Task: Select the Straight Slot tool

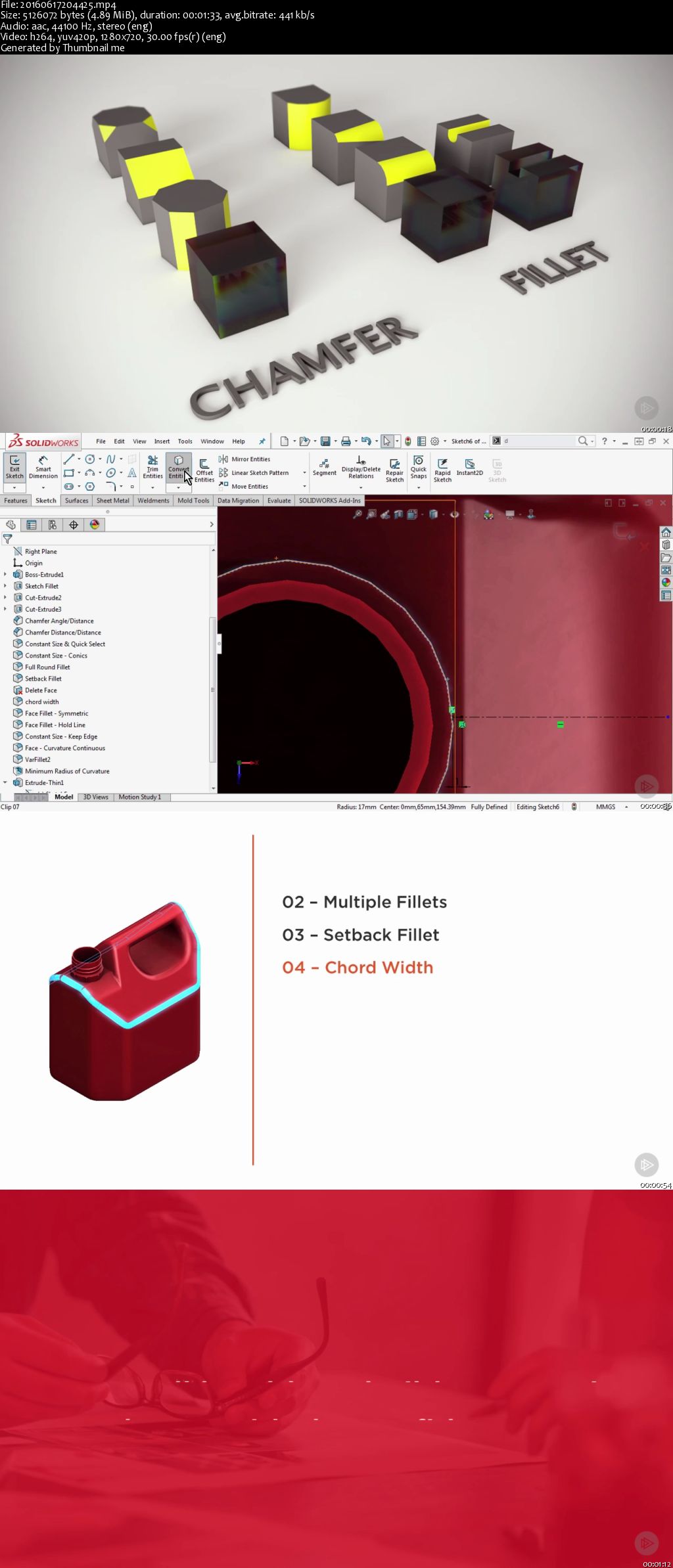Action: pos(69,487)
